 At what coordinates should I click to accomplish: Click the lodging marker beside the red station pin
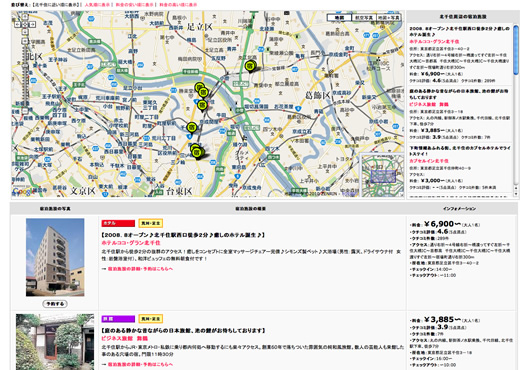point(202,106)
